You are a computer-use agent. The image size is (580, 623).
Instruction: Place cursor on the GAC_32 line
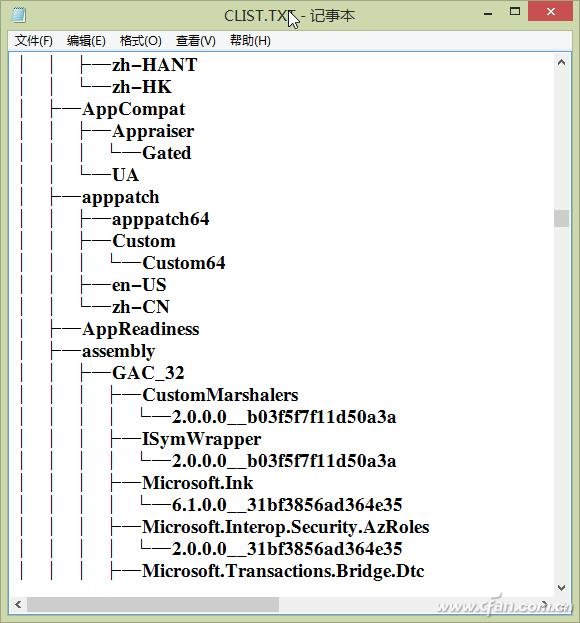click(x=148, y=373)
